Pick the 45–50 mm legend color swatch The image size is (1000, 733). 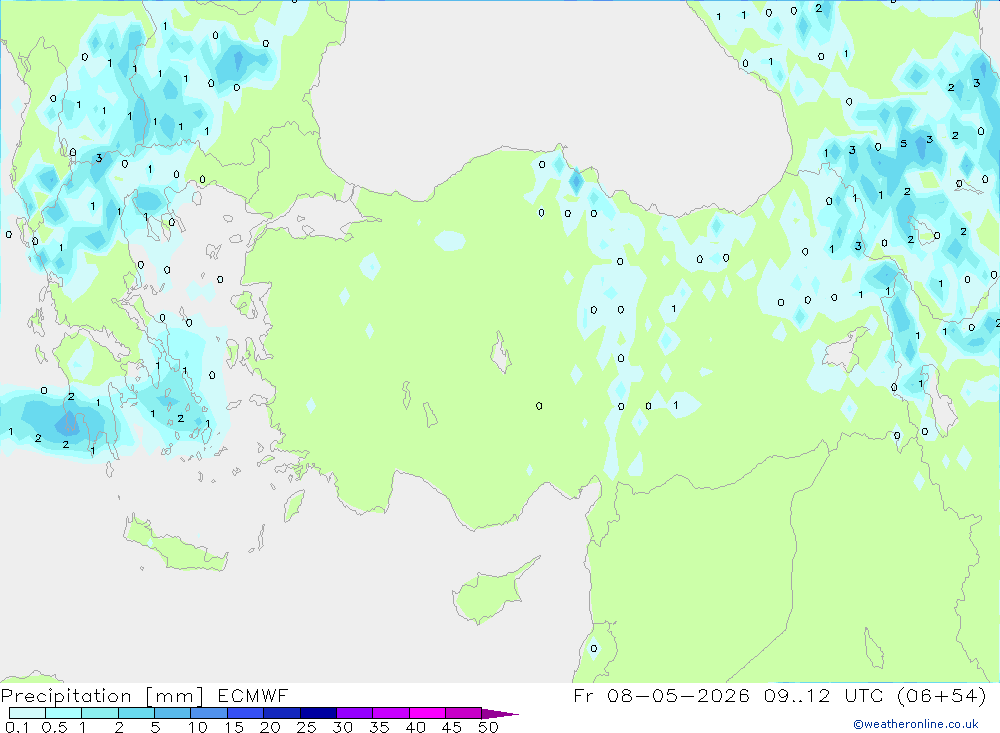point(463,713)
